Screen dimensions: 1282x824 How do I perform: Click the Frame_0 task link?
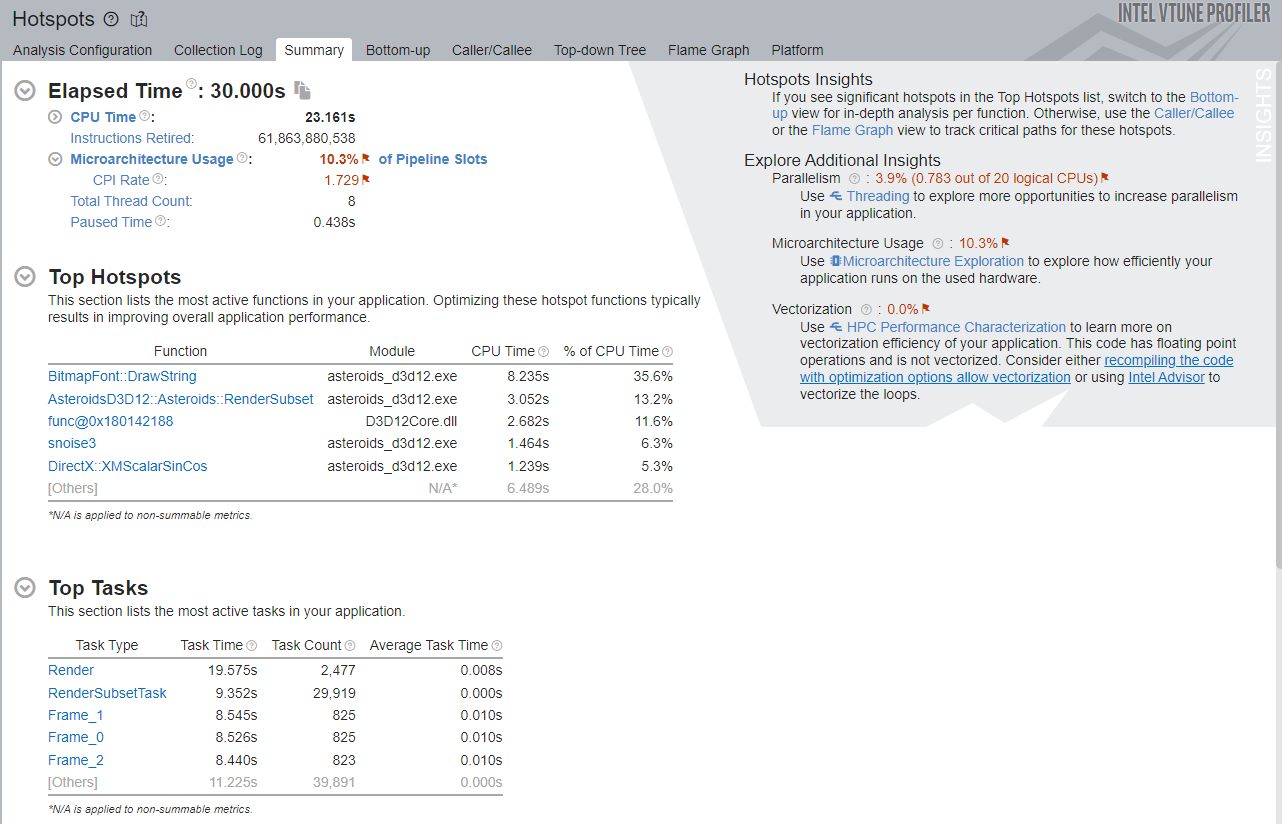tap(76, 737)
